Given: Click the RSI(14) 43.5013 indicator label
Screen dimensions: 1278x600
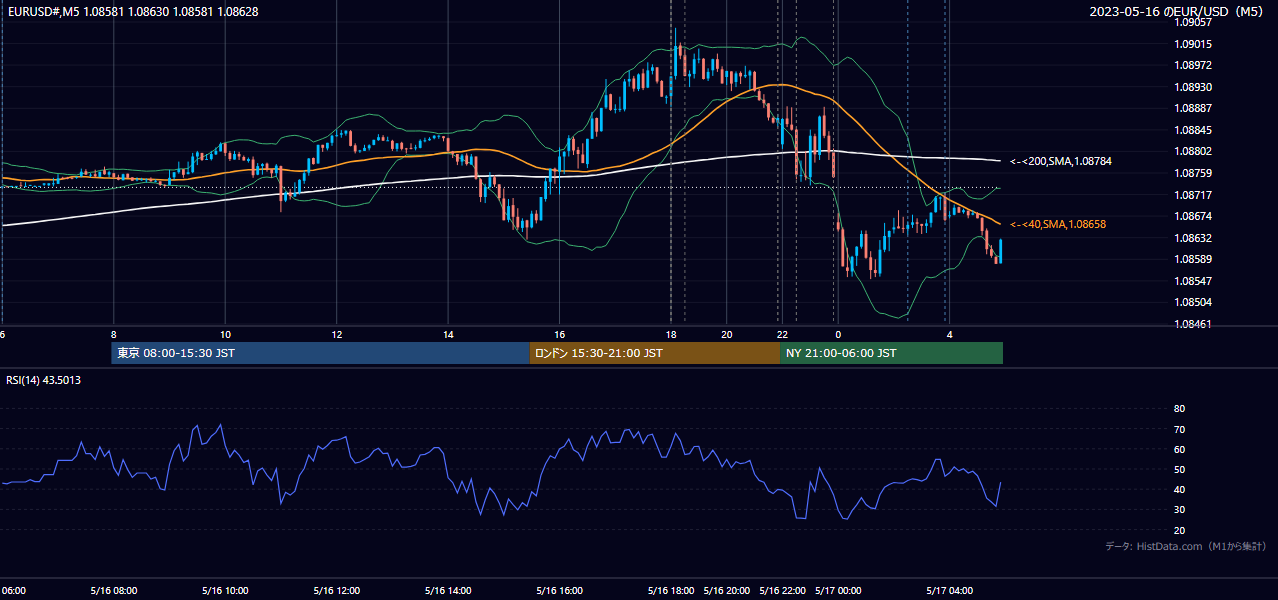Looking at the screenshot, I should coord(44,379).
